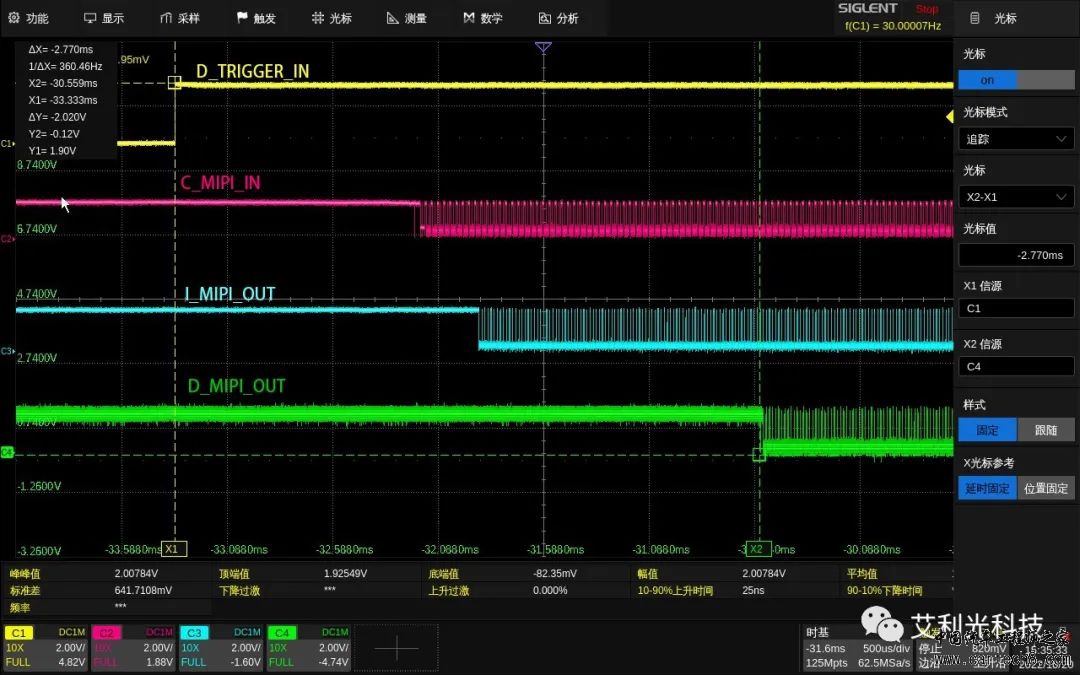Screen dimensions: 1080x675
Task: Click the yellow cursor square on D_TRIGGER_IN trace
Action: [174, 83]
